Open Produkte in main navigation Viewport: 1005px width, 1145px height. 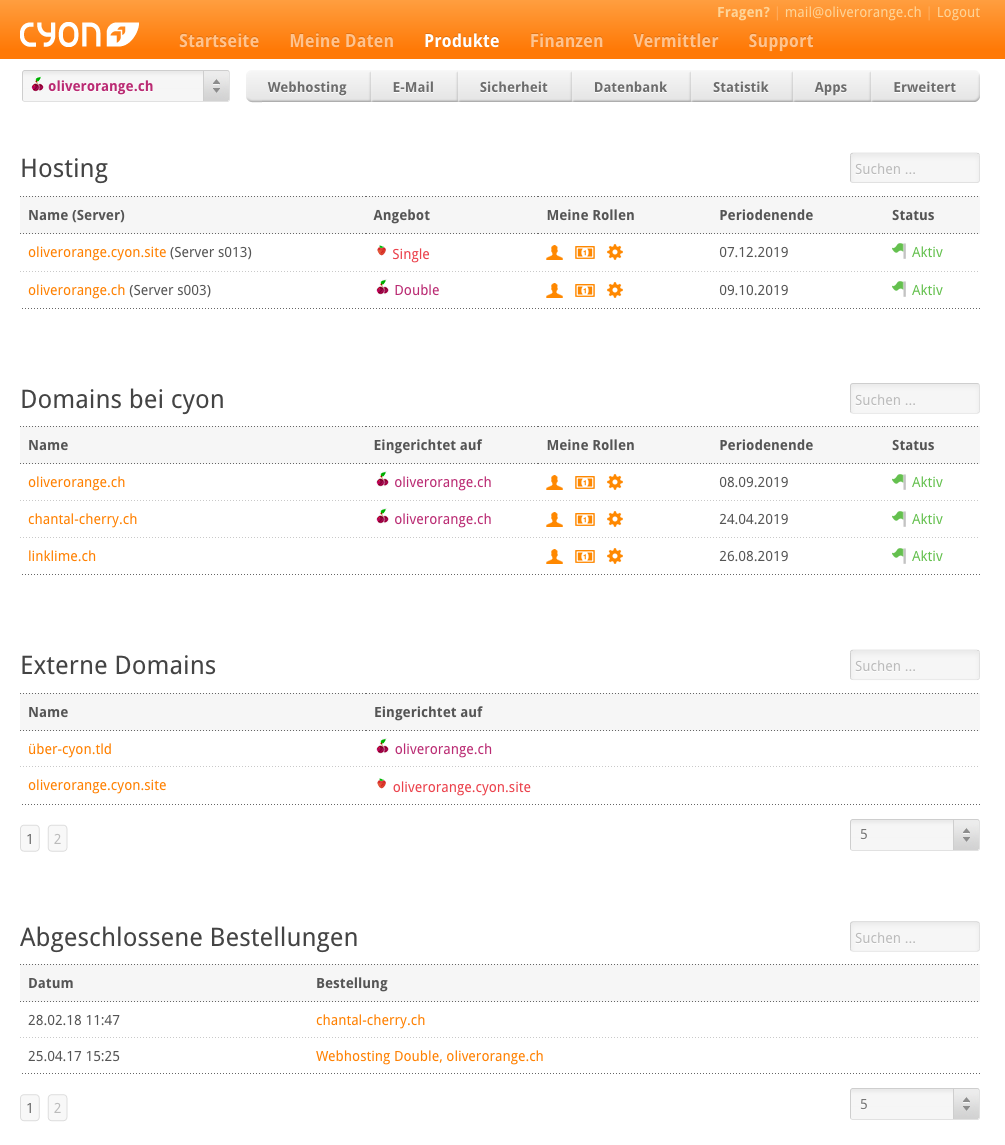click(462, 41)
